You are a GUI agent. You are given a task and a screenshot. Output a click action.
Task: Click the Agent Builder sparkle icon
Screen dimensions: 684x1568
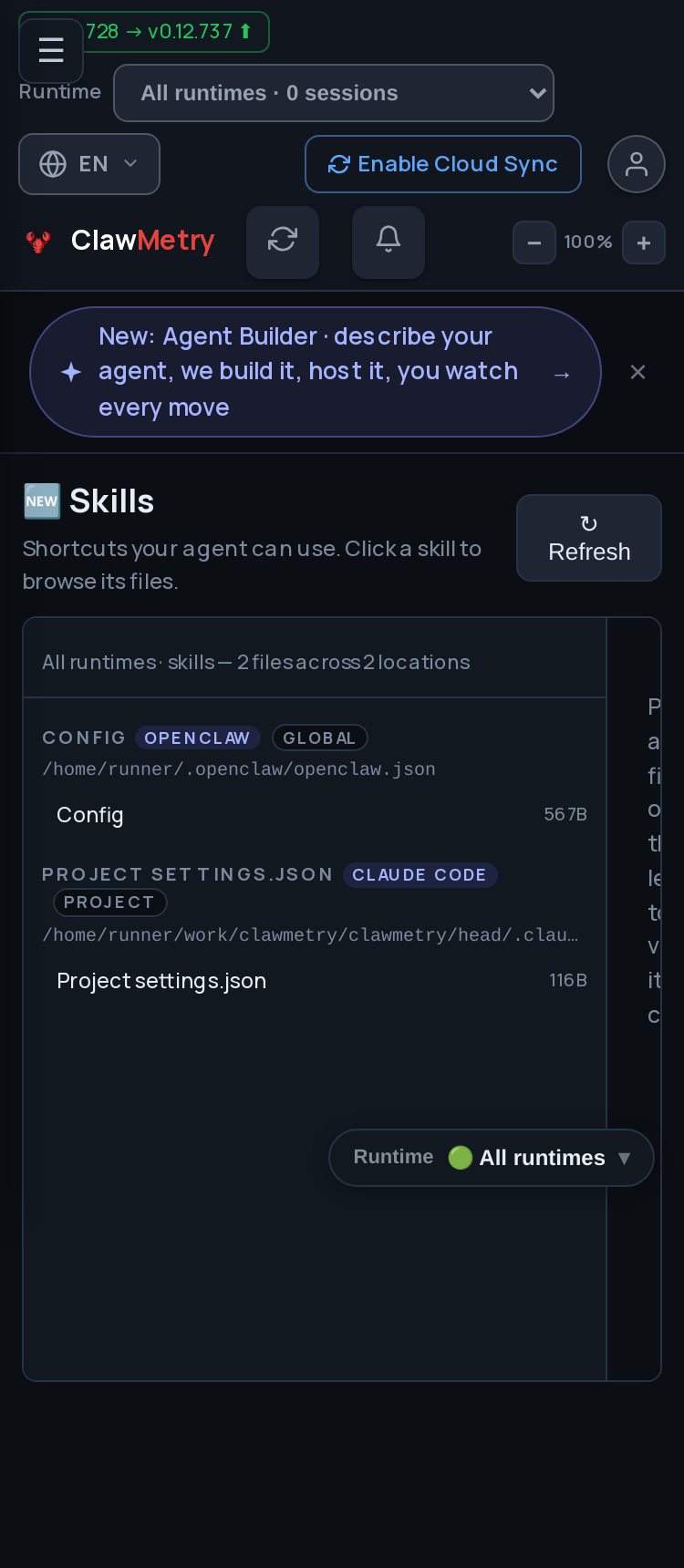71,372
